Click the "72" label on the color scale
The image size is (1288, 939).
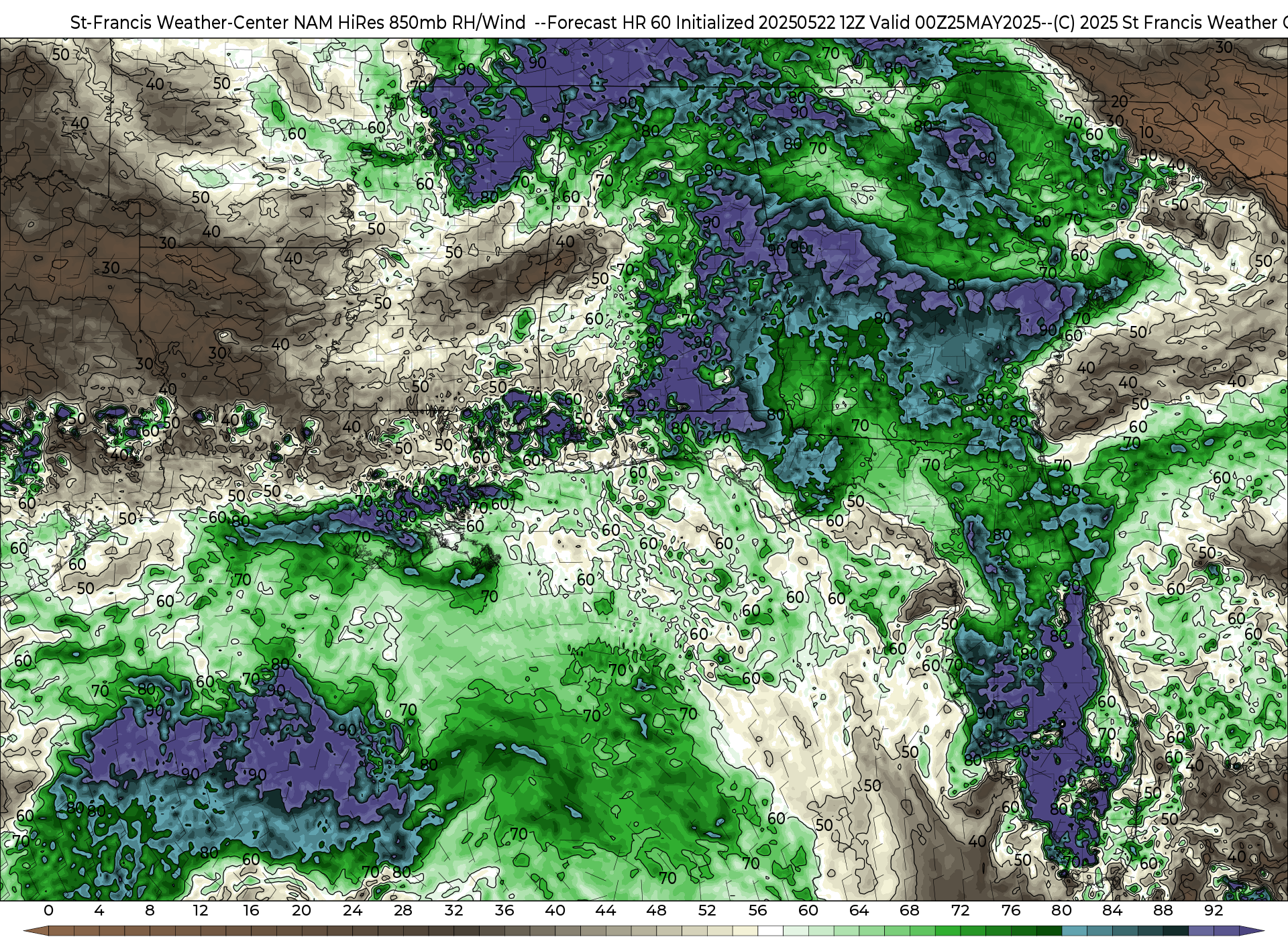[x=961, y=910]
